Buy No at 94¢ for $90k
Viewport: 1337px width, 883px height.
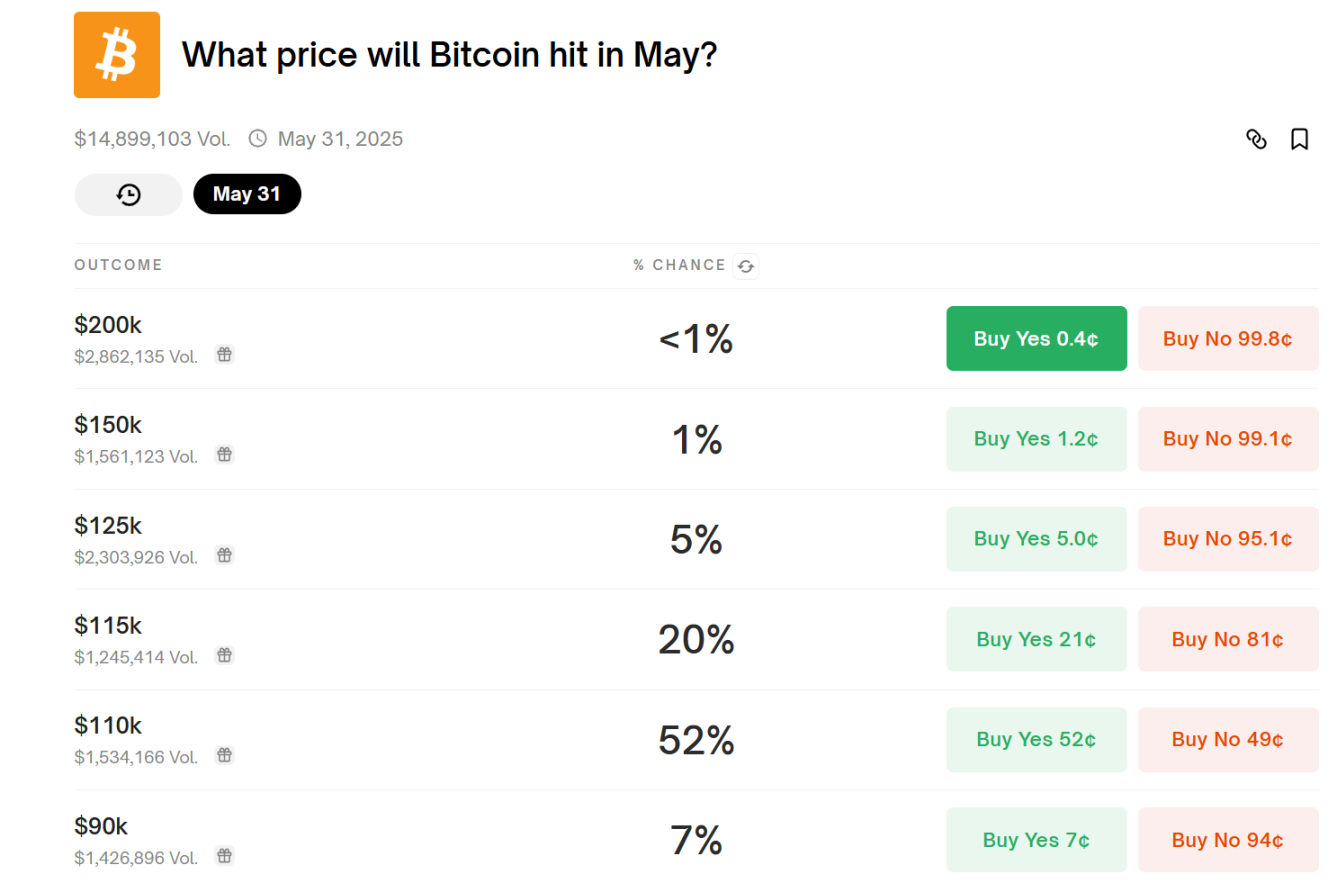[x=1227, y=840]
